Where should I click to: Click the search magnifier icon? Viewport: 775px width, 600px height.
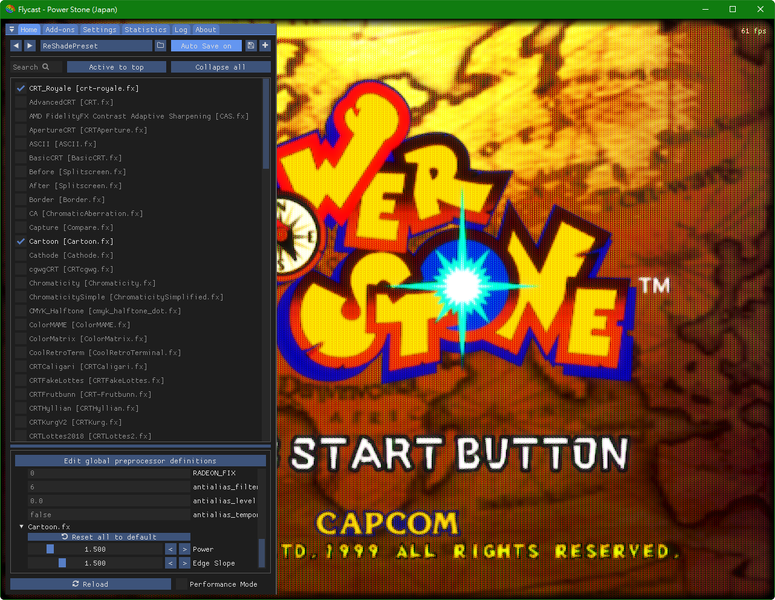point(45,67)
